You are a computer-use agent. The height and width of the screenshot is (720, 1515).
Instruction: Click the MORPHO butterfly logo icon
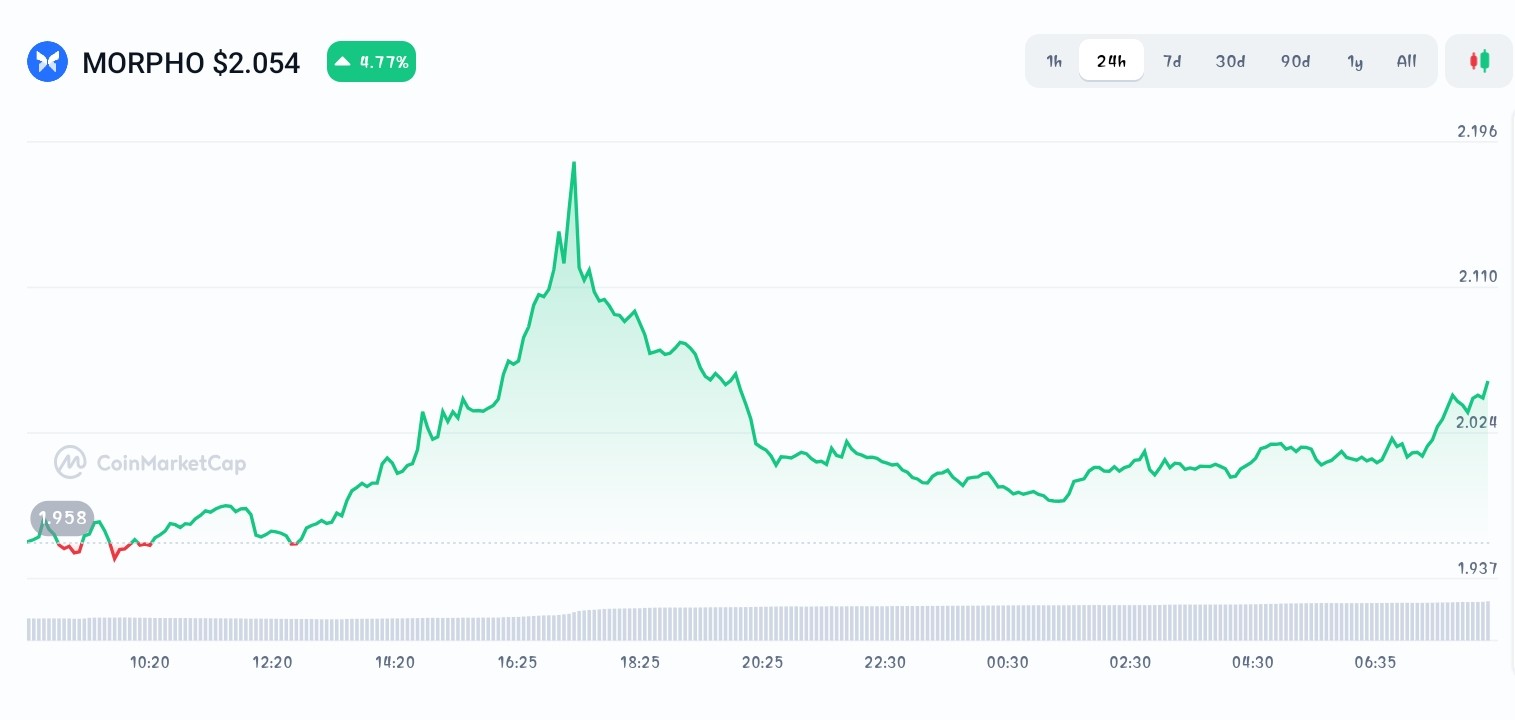point(47,61)
